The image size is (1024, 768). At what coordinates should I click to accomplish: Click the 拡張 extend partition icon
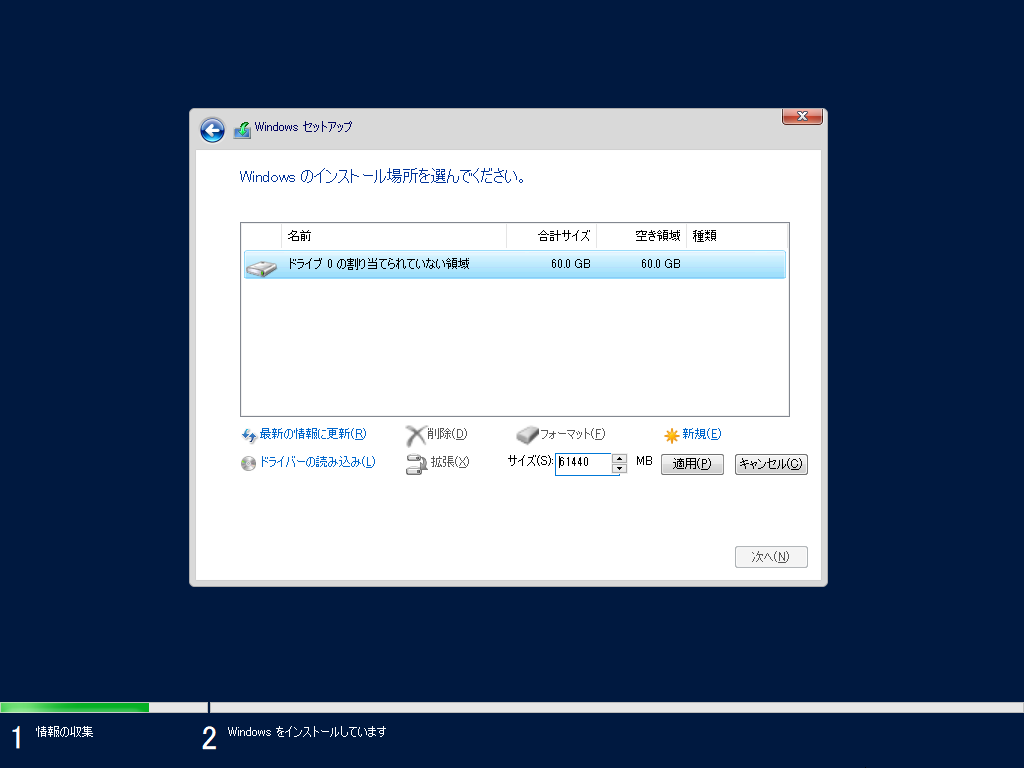tap(416, 462)
